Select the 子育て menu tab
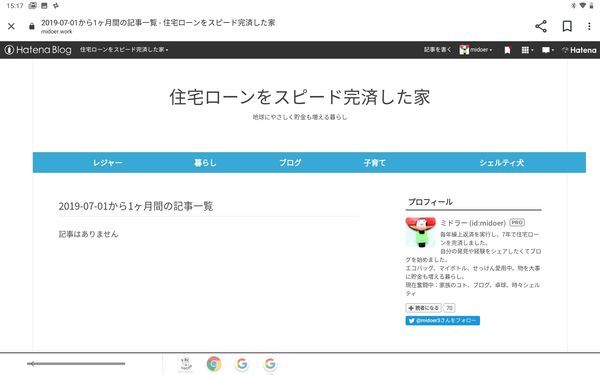600x375 pixels. [x=375, y=163]
